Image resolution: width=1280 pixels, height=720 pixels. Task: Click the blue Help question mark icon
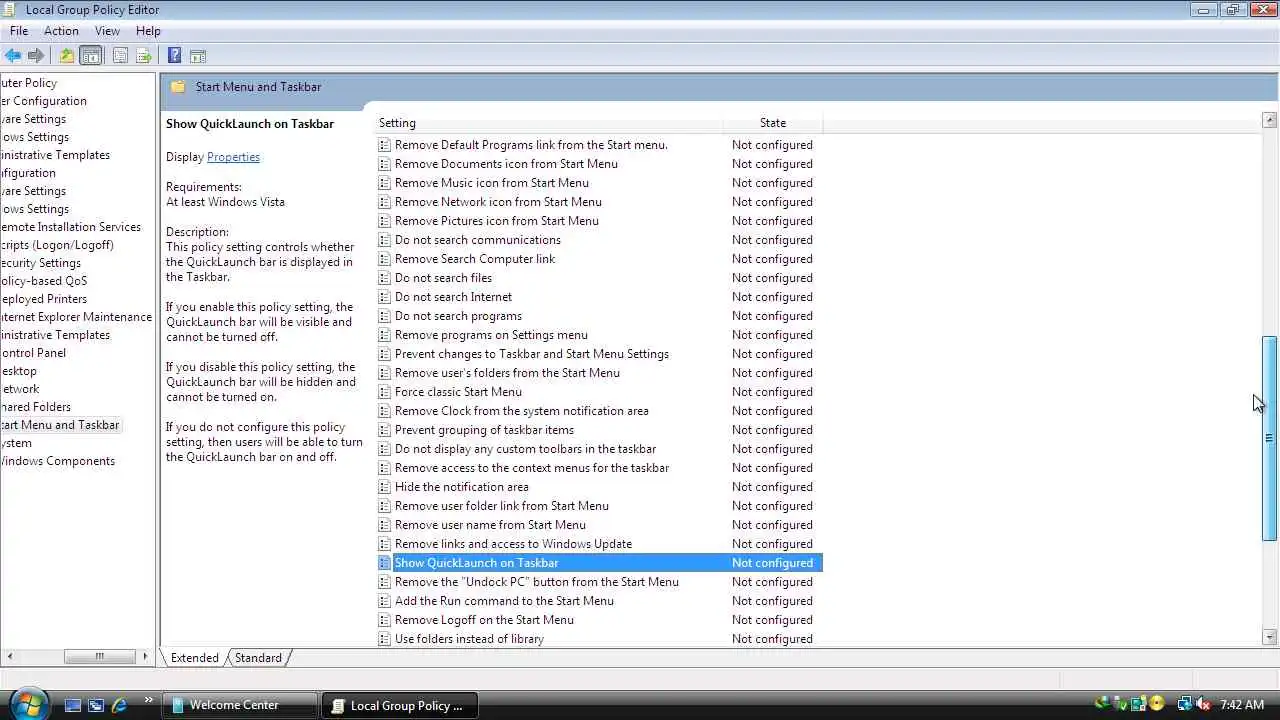click(x=174, y=56)
